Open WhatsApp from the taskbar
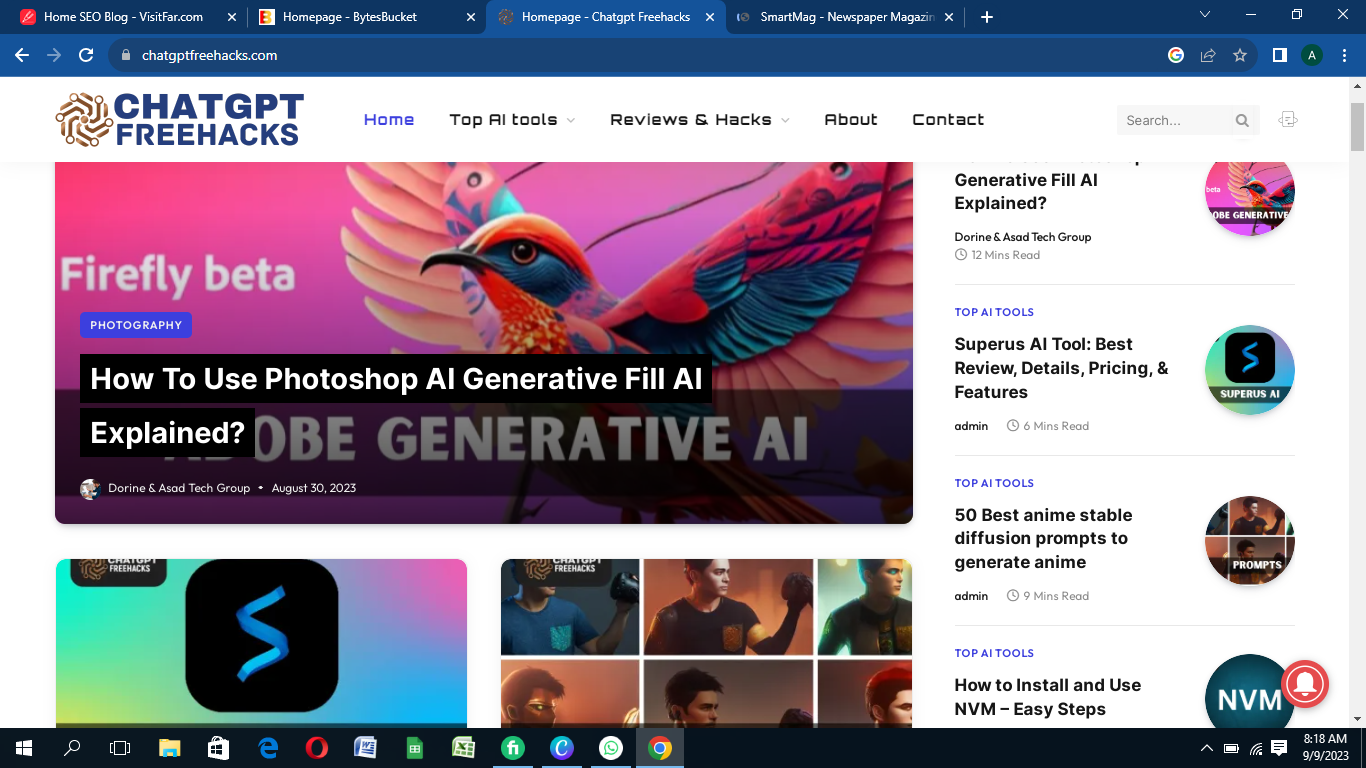 point(610,748)
